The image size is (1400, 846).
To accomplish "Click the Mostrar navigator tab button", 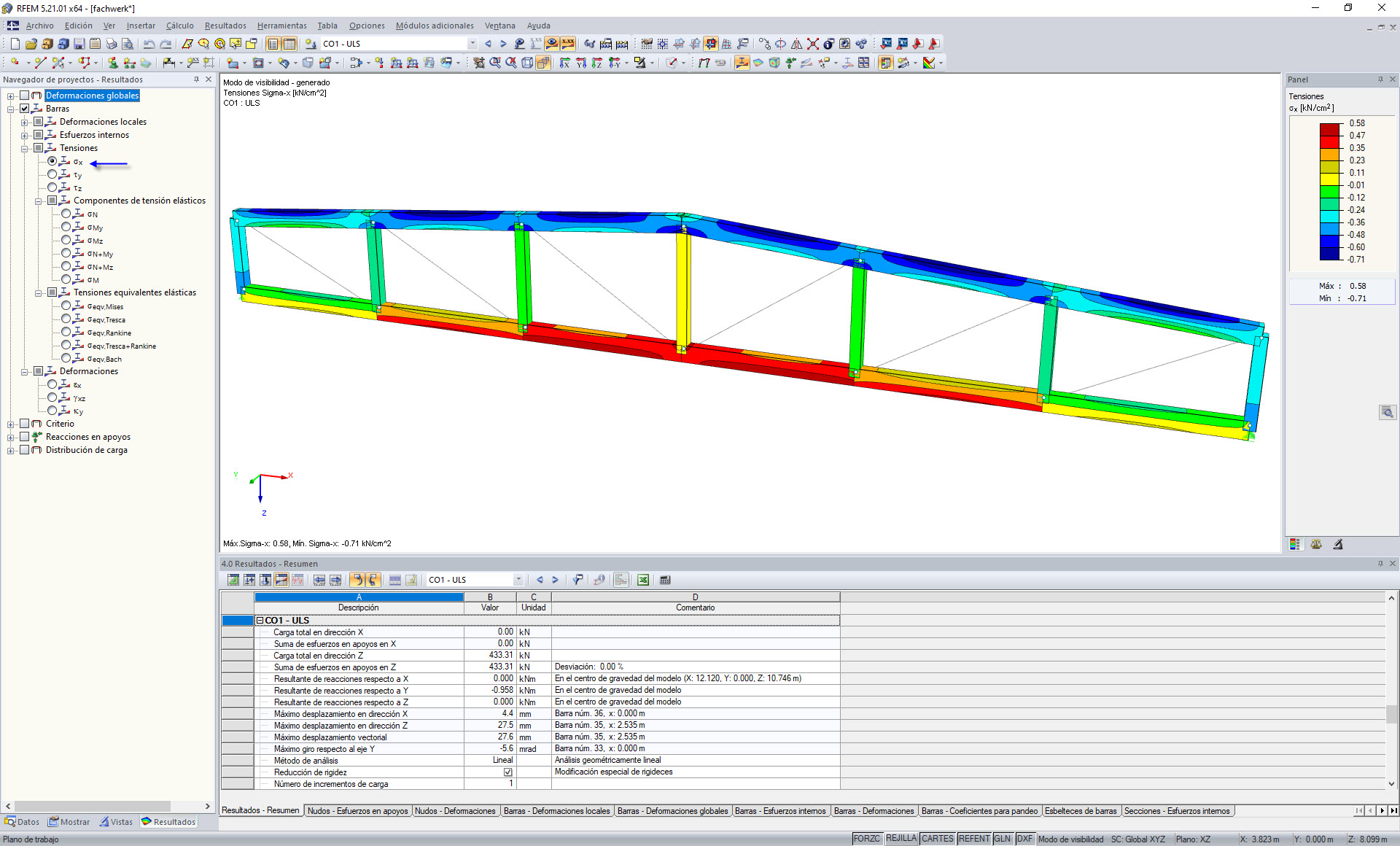I will (69, 822).
